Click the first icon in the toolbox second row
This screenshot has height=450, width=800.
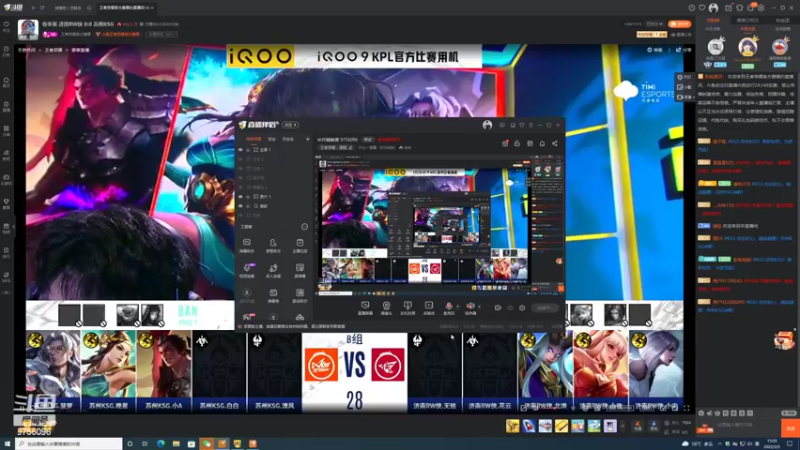tap(246, 267)
